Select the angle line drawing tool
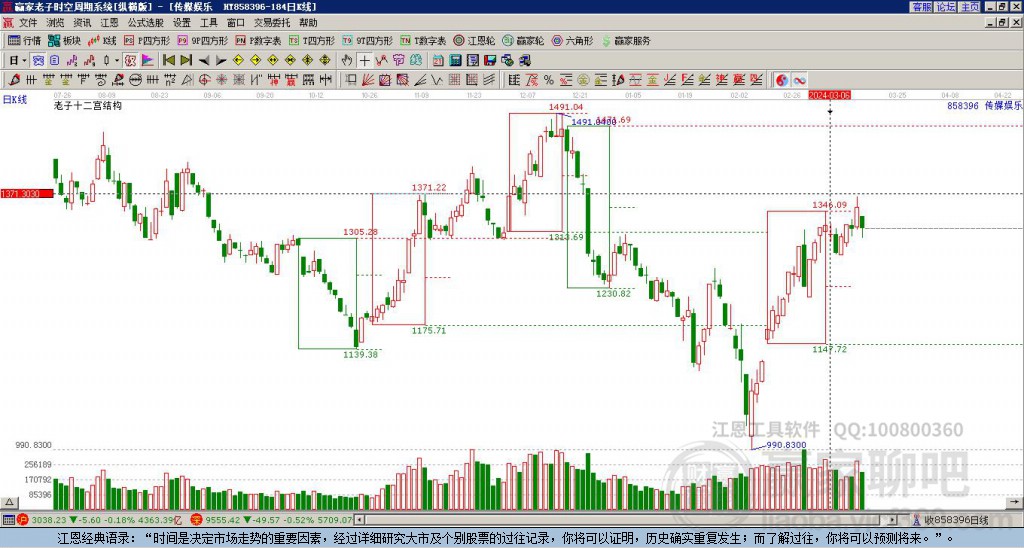 tap(419, 80)
